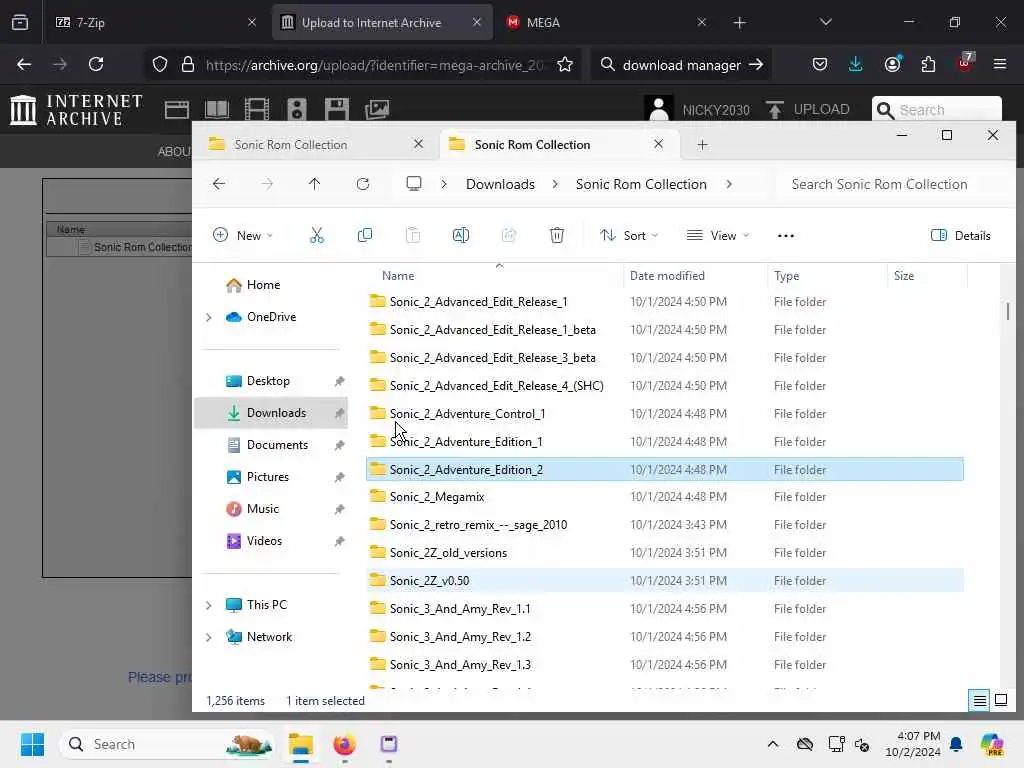This screenshot has width=1024, height=768.
Task: Open Firefox list all tabs dropdown
Action: click(825, 22)
